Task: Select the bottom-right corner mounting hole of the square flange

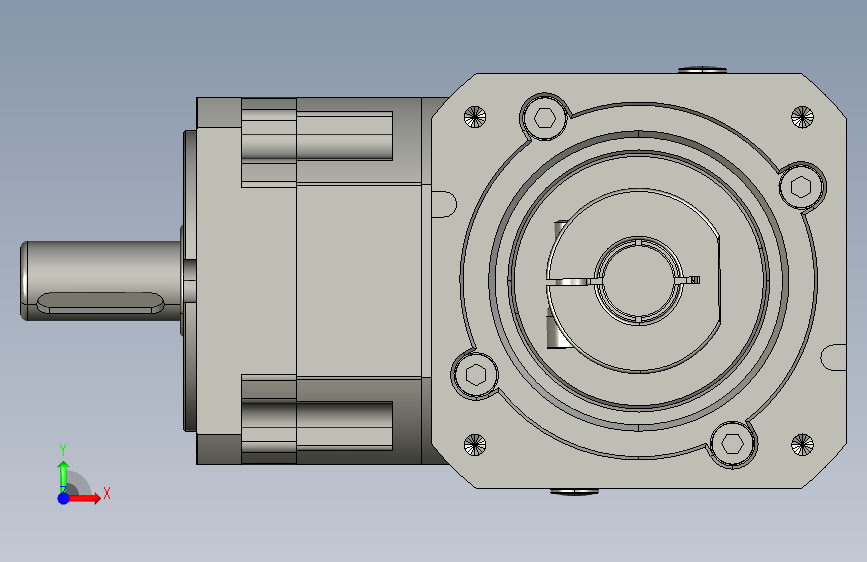Action: 802,444
